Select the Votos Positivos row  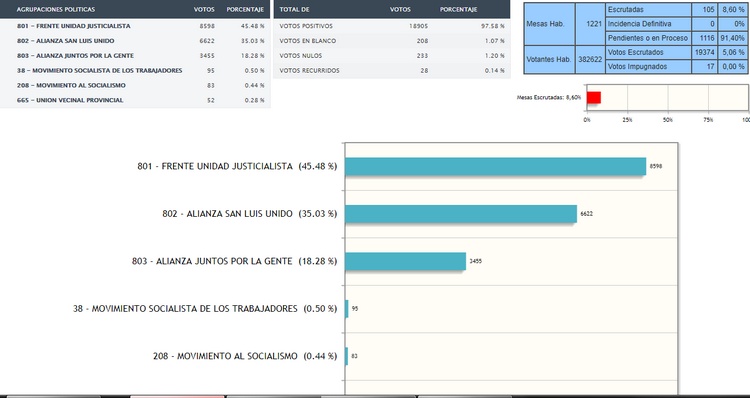[392, 26]
